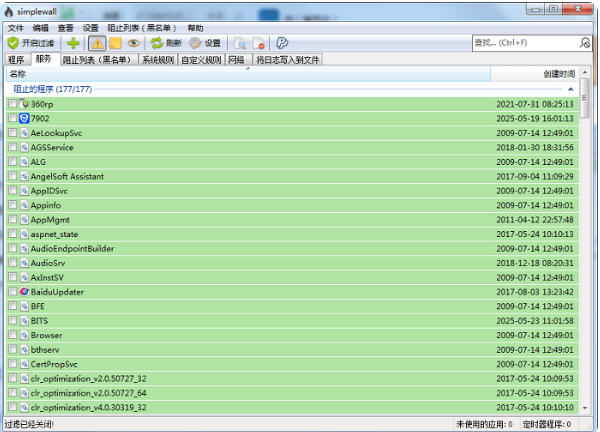Viewport: 600px width, 432px height.
Task: Click the yellow square log icon
Action: pos(115,43)
